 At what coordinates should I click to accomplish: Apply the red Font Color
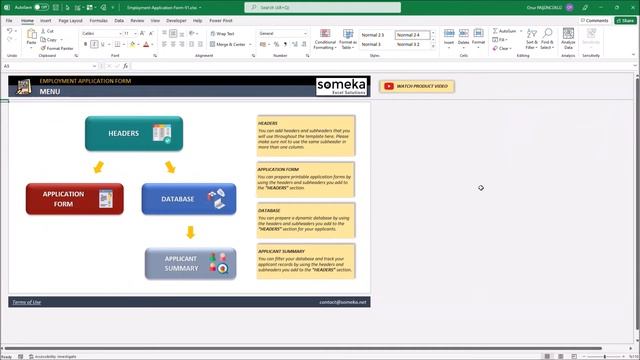click(x=146, y=44)
